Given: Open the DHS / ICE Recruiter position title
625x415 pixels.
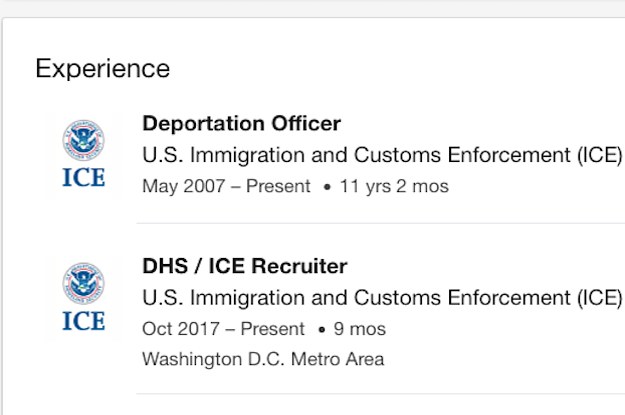Looking at the screenshot, I should pyautogui.click(x=245, y=266).
